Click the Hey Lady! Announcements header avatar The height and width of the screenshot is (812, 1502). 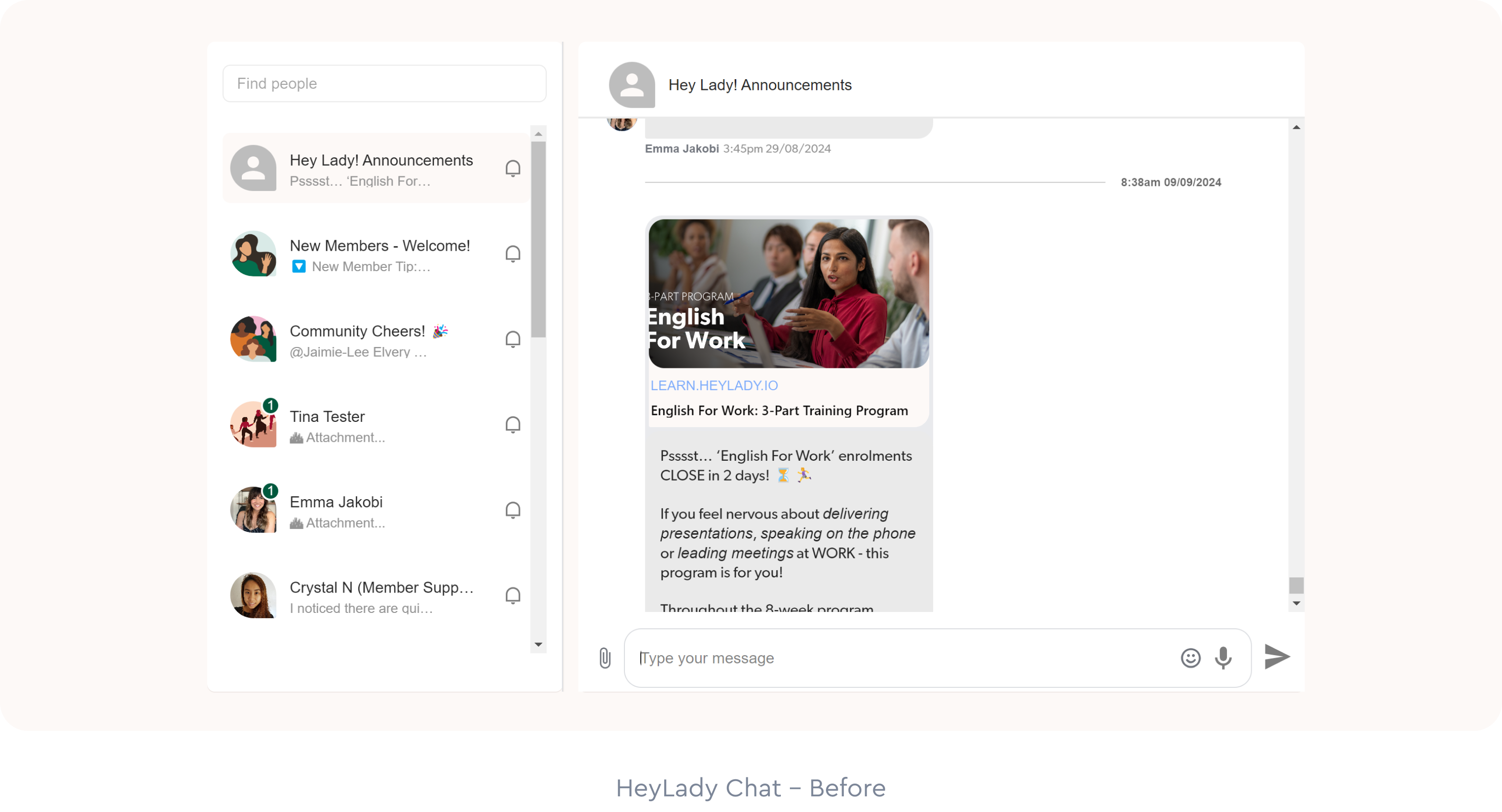pyautogui.click(x=632, y=85)
